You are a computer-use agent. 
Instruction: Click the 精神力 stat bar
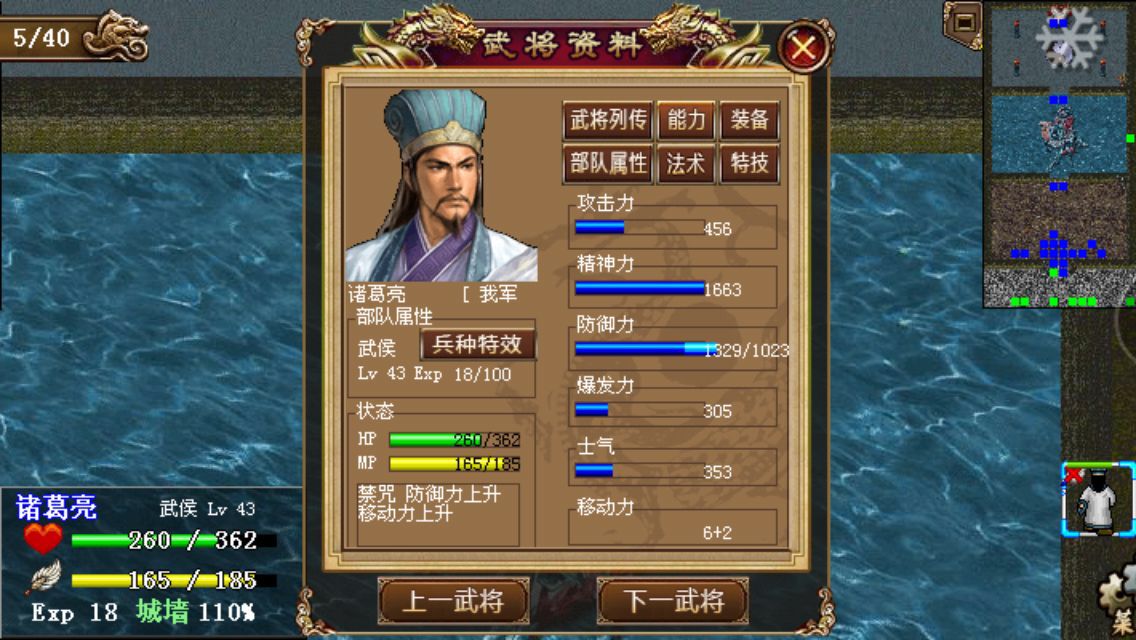click(640, 288)
